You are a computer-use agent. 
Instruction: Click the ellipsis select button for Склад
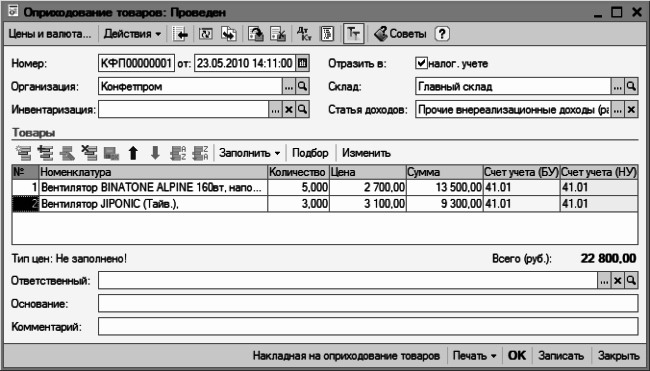pyautogui.click(x=617, y=86)
